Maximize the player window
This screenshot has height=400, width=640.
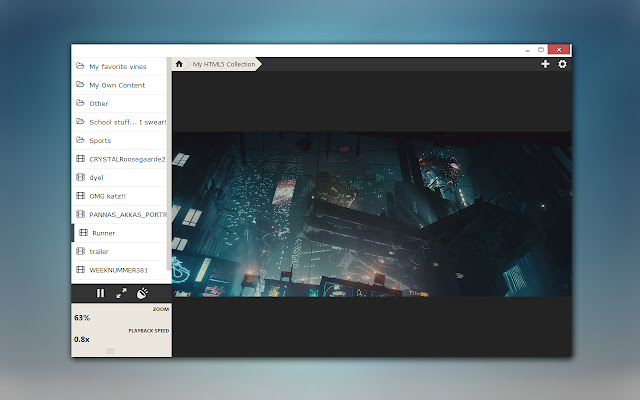(541, 50)
